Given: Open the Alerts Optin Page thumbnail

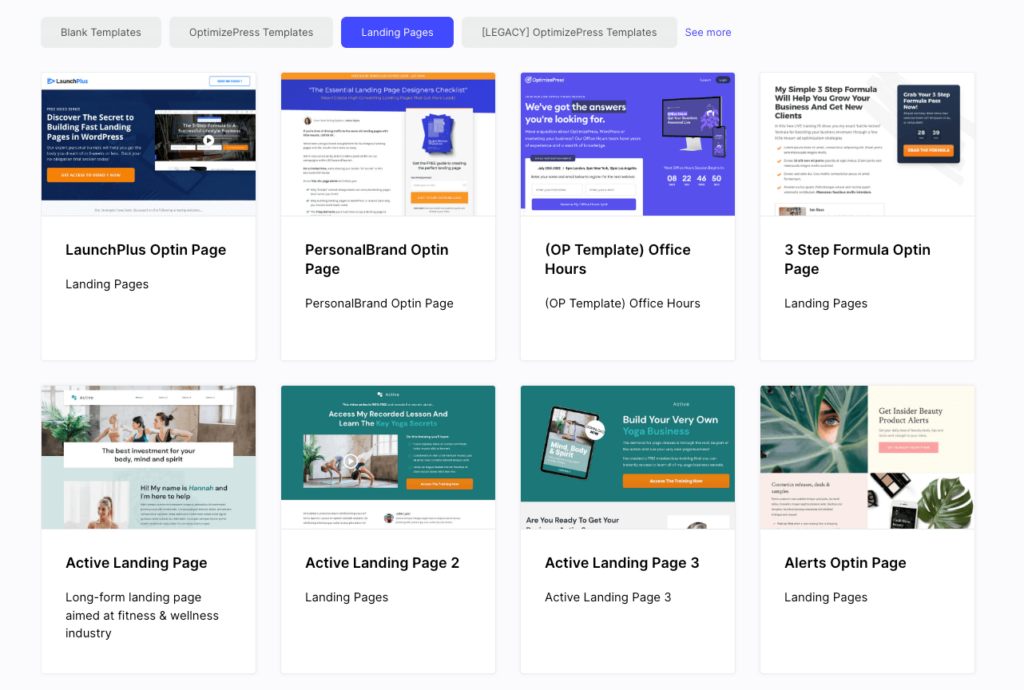Looking at the screenshot, I should coord(867,457).
